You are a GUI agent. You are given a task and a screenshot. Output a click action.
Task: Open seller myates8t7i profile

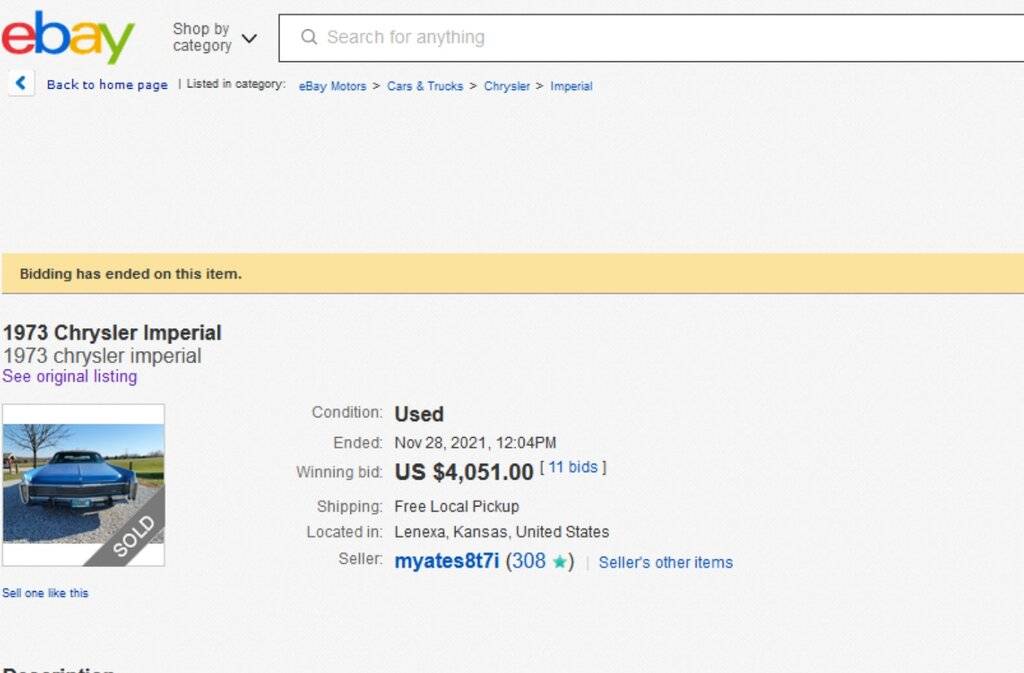[x=446, y=561]
